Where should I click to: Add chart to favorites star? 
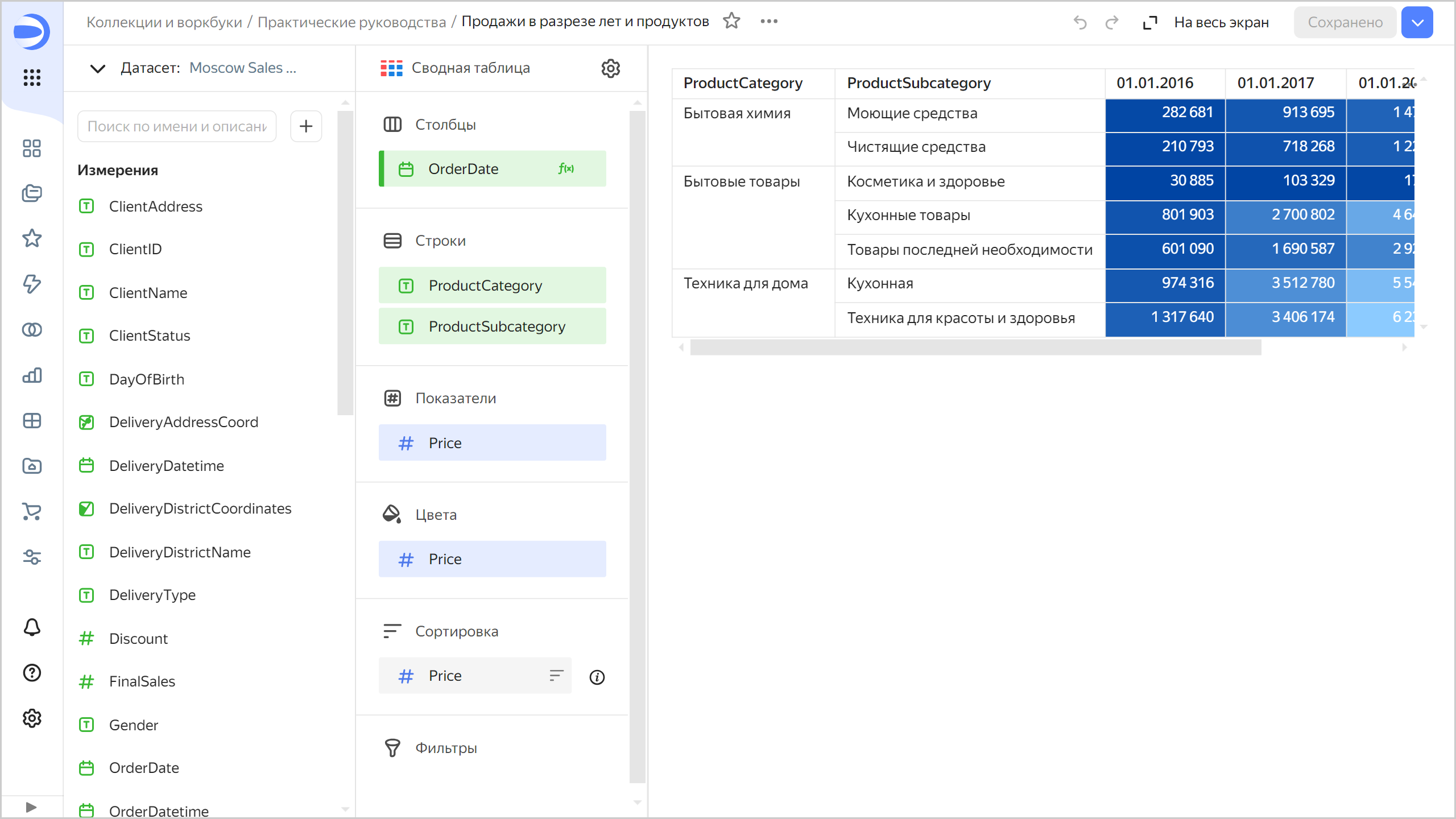pos(731,22)
